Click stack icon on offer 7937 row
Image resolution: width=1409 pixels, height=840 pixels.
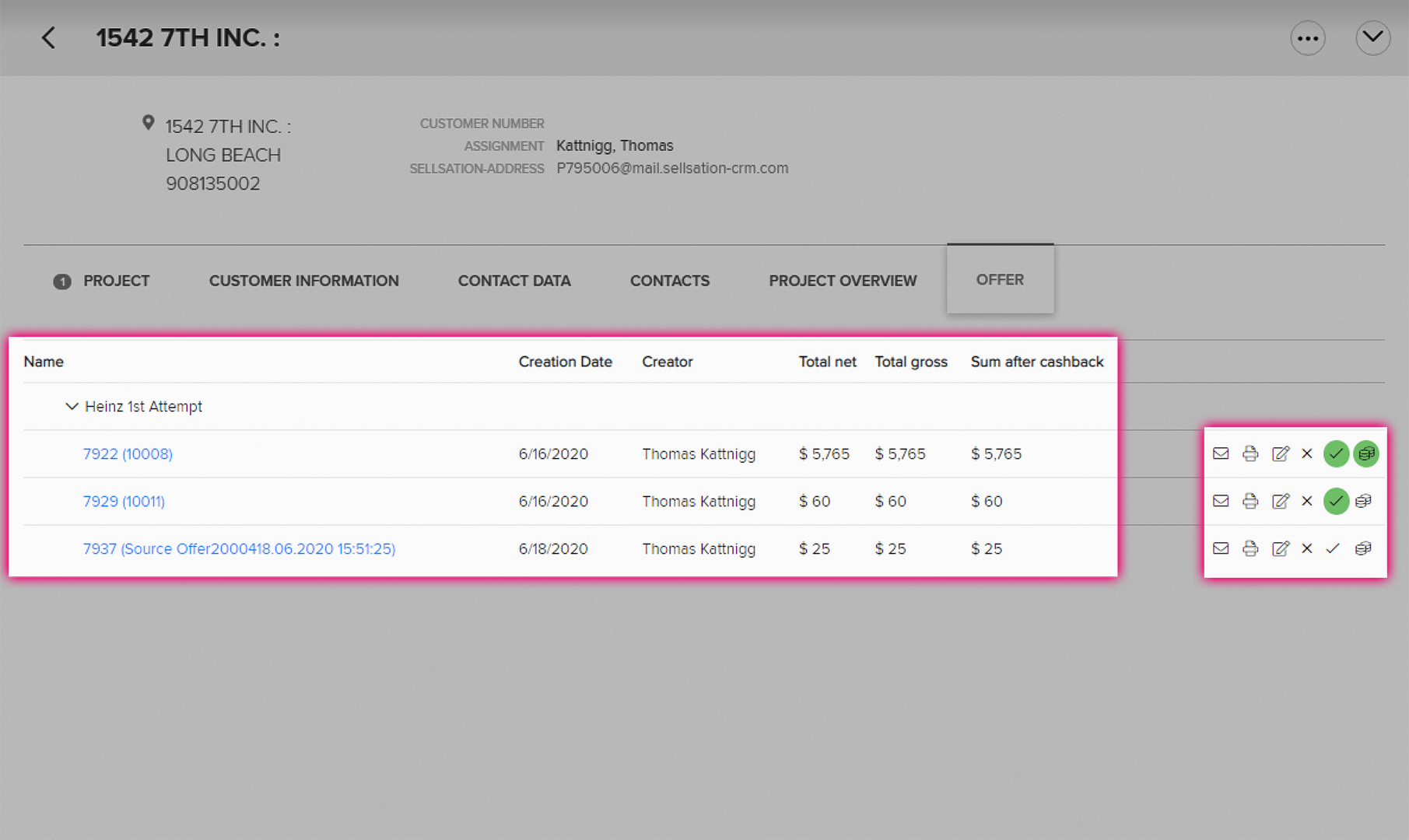click(1363, 548)
